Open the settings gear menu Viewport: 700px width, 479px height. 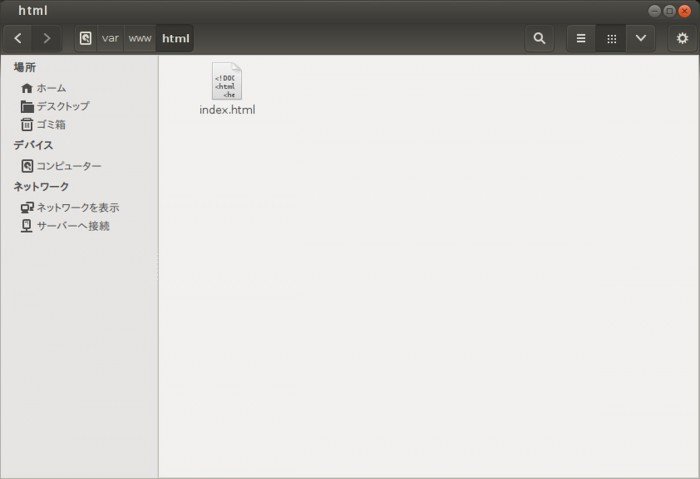[x=682, y=39]
